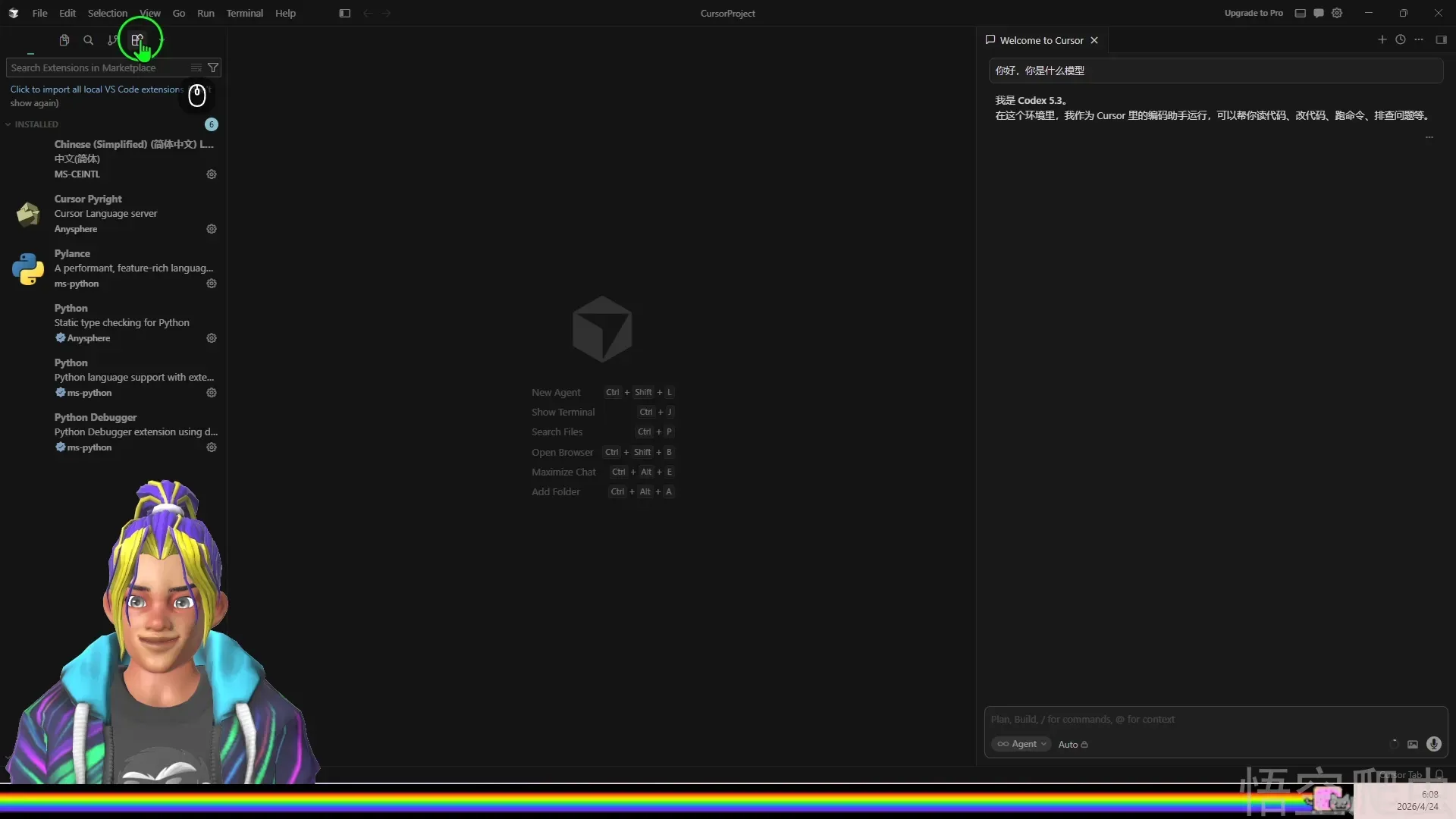Viewport: 1456px width, 819px height.
Task: Open the Search view icon
Action: pyautogui.click(x=89, y=40)
